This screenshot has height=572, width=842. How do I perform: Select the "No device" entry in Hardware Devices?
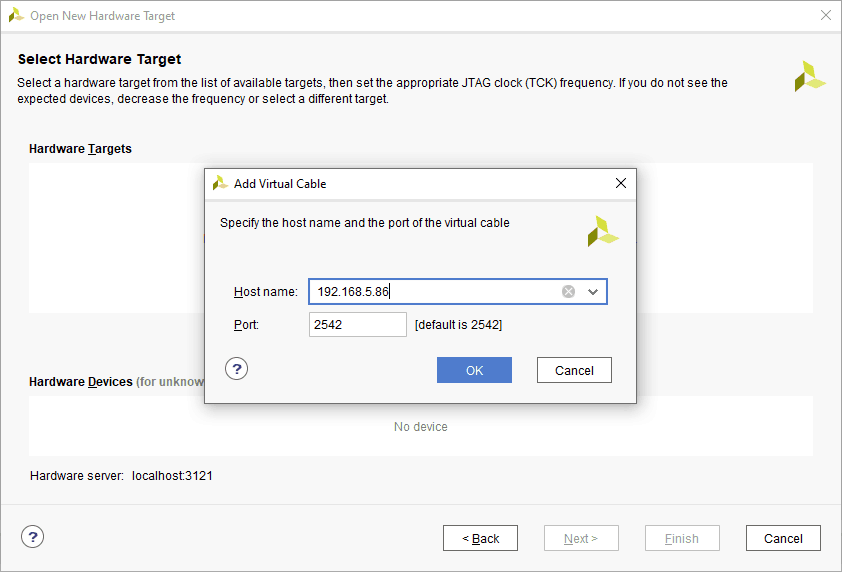(x=420, y=427)
